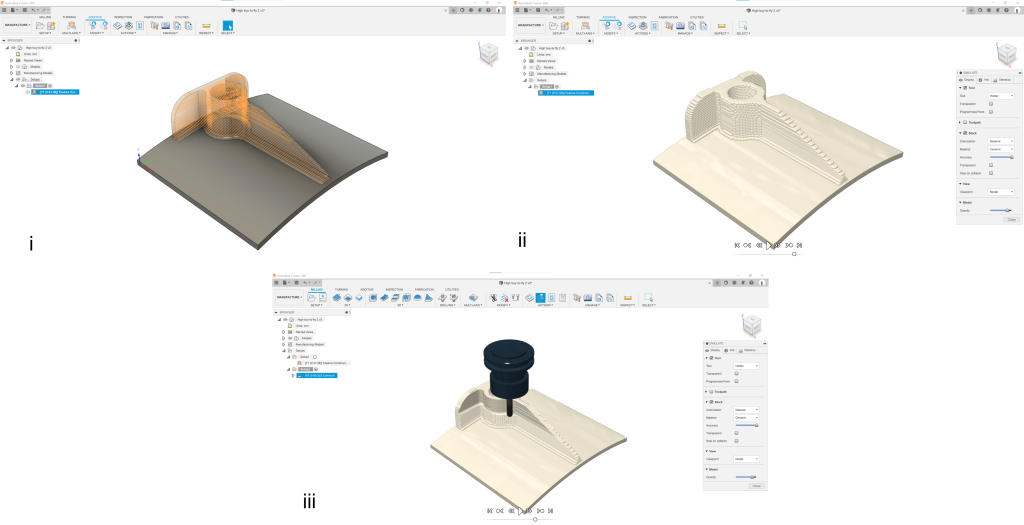This screenshot has width=1024, height=525.
Task: Click Close button in screenshot iii Simulate panel
Action: coord(757,486)
